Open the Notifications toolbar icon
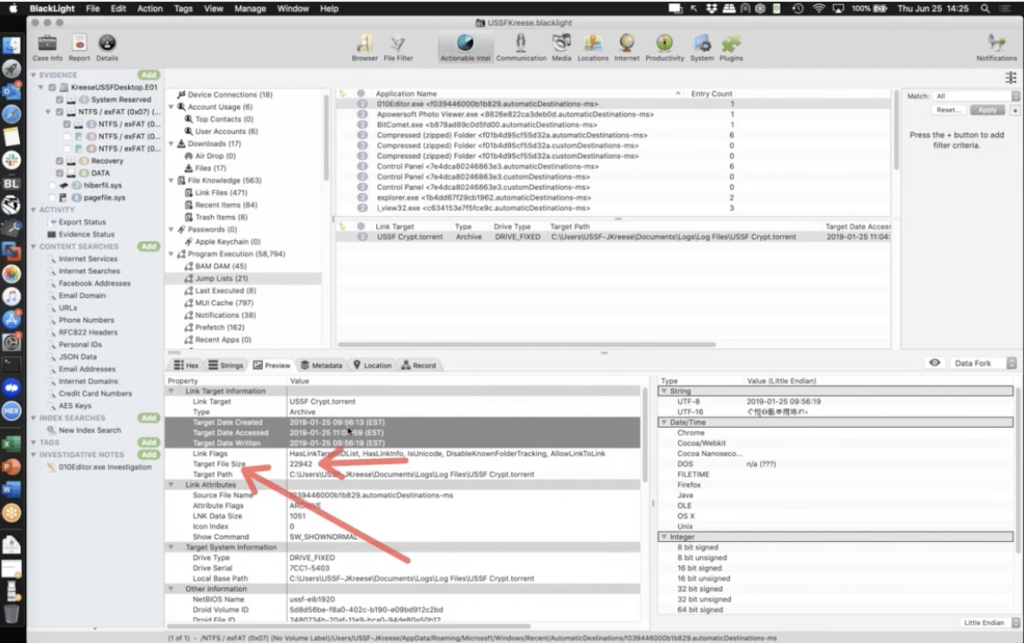Screen dimensions: 1024x643 pyautogui.click(x=997, y=48)
